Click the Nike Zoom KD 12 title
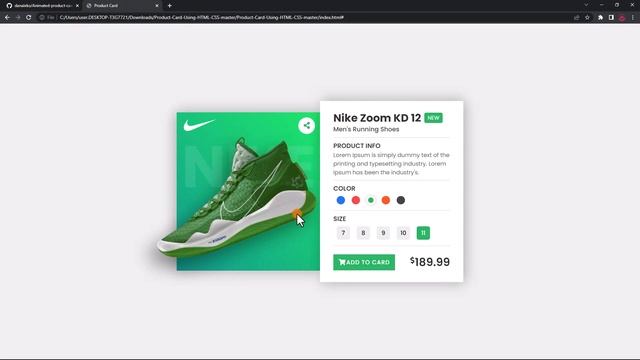 [377, 118]
